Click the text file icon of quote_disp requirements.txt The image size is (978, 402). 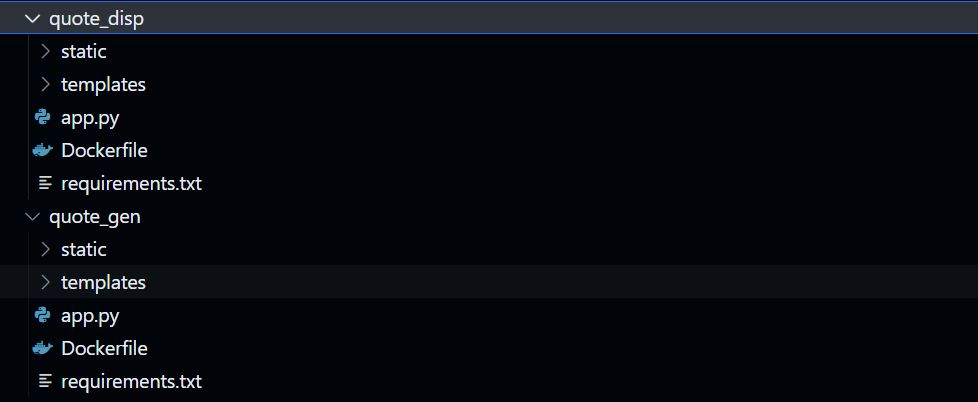45,183
